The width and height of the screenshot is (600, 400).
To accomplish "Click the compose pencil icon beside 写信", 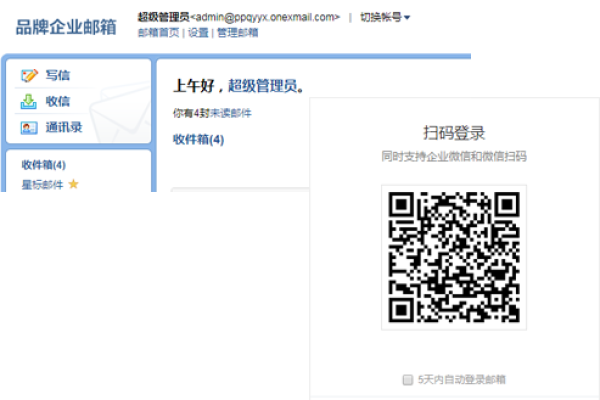I will click(29, 75).
